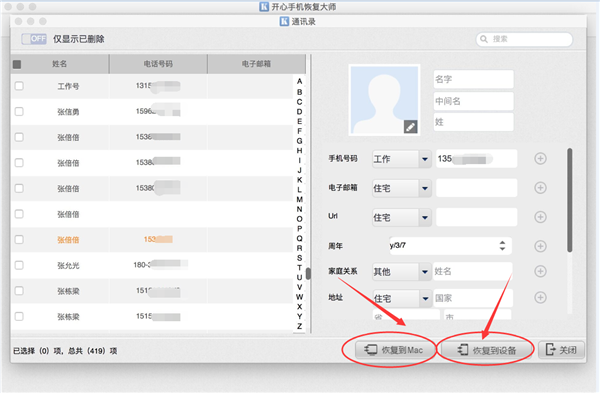Click the pencil edit avatar icon
The height and width of the screenshot is (393, 600).
coord(410,127)
